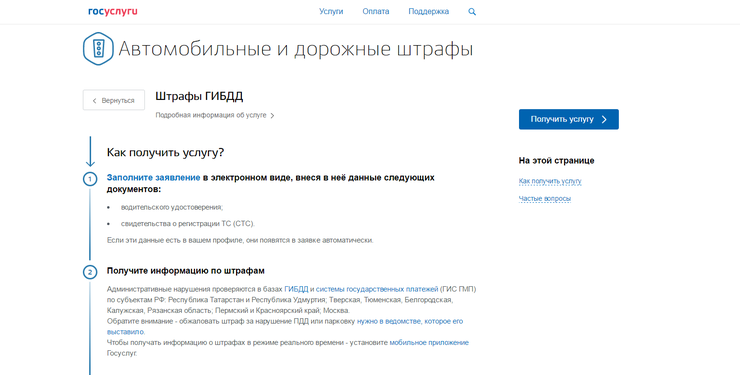Click водительского удостоверения list item
Screen dimensions: 740x375
pyautogui.click(x=172, y=207)
